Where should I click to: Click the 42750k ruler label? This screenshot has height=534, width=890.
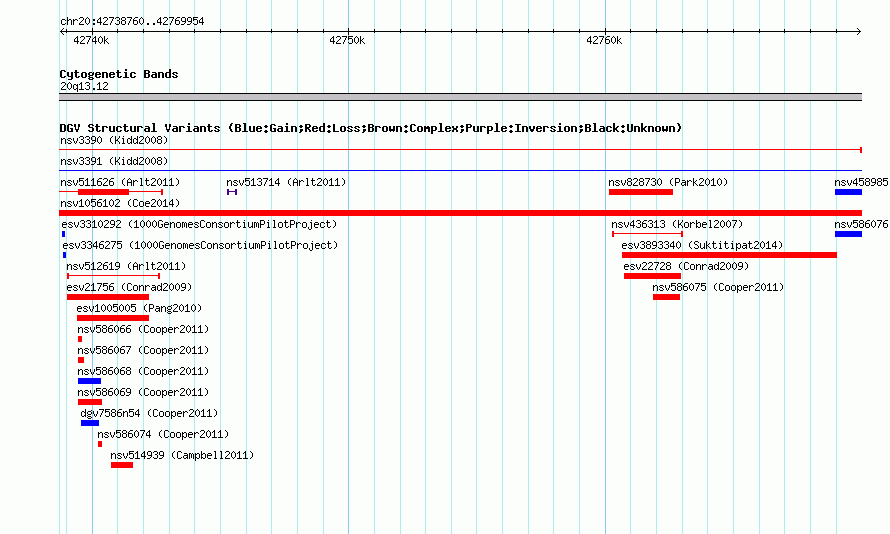tap(347, 40)
